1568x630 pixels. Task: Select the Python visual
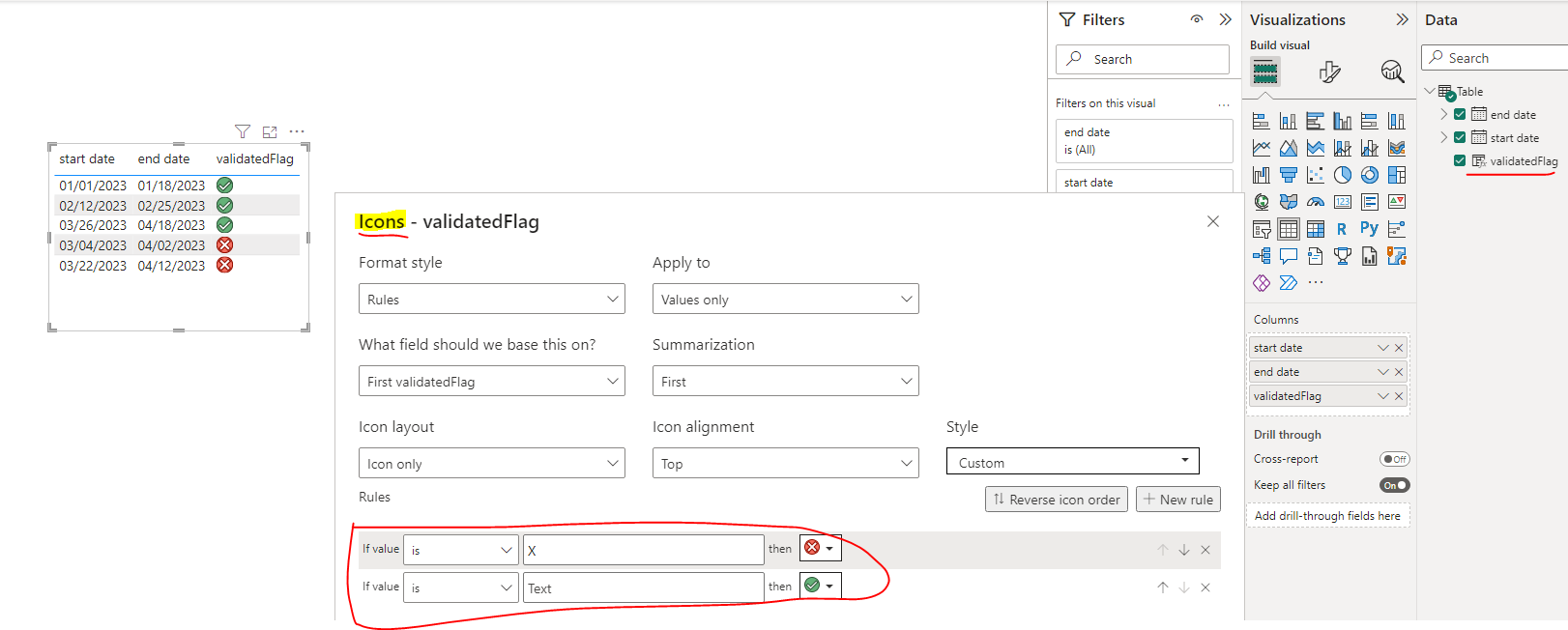1369,229
